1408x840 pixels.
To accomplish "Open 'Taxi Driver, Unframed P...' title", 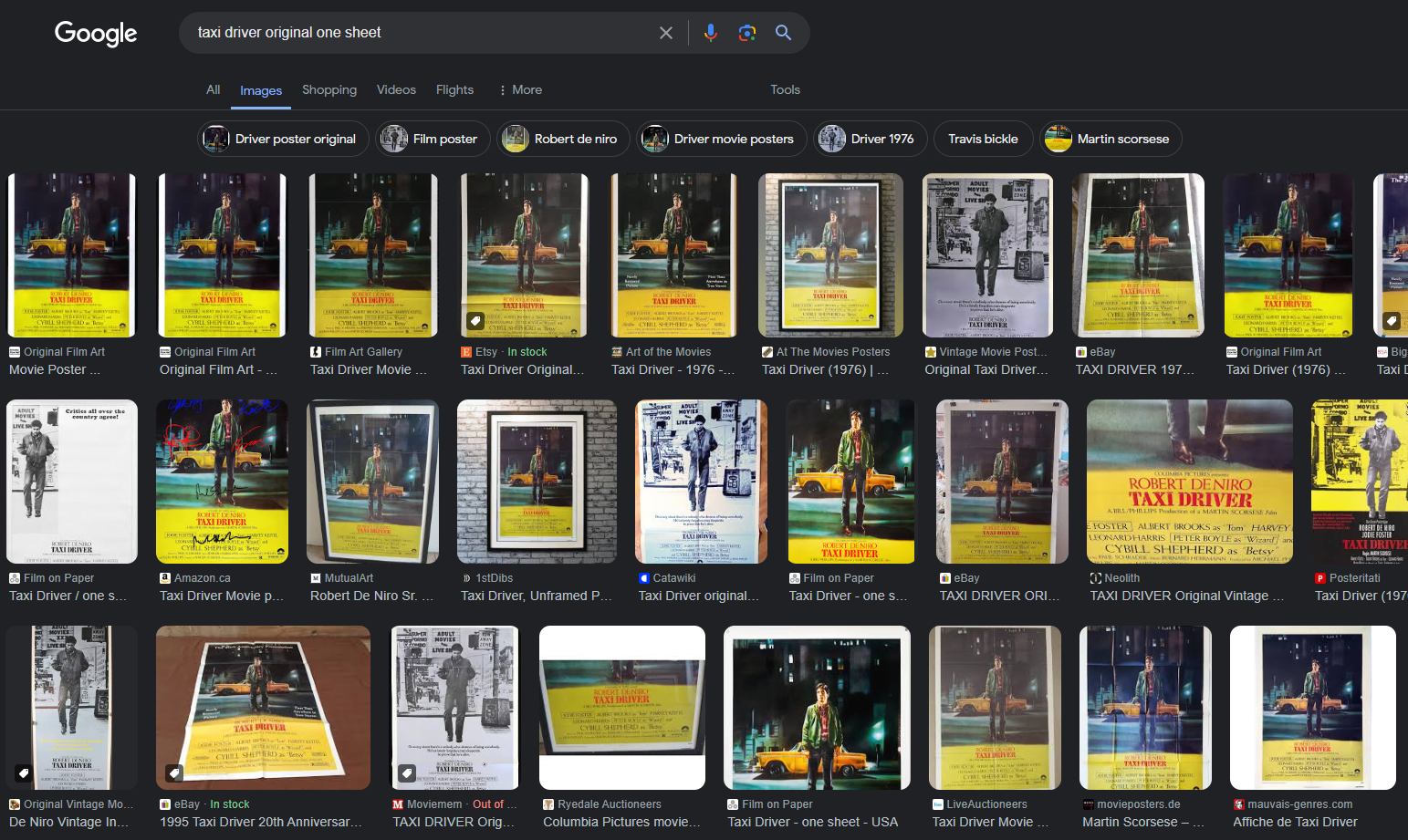I will (x=537, y=596).
